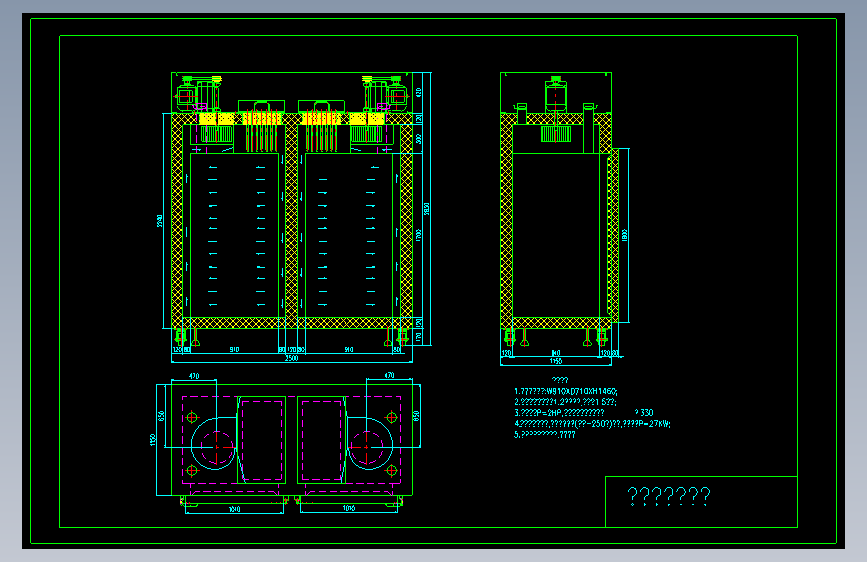This screenshot has width=867, height=562.
Task: Click the motor on top of the side view
Action: [x=556, y=94]
